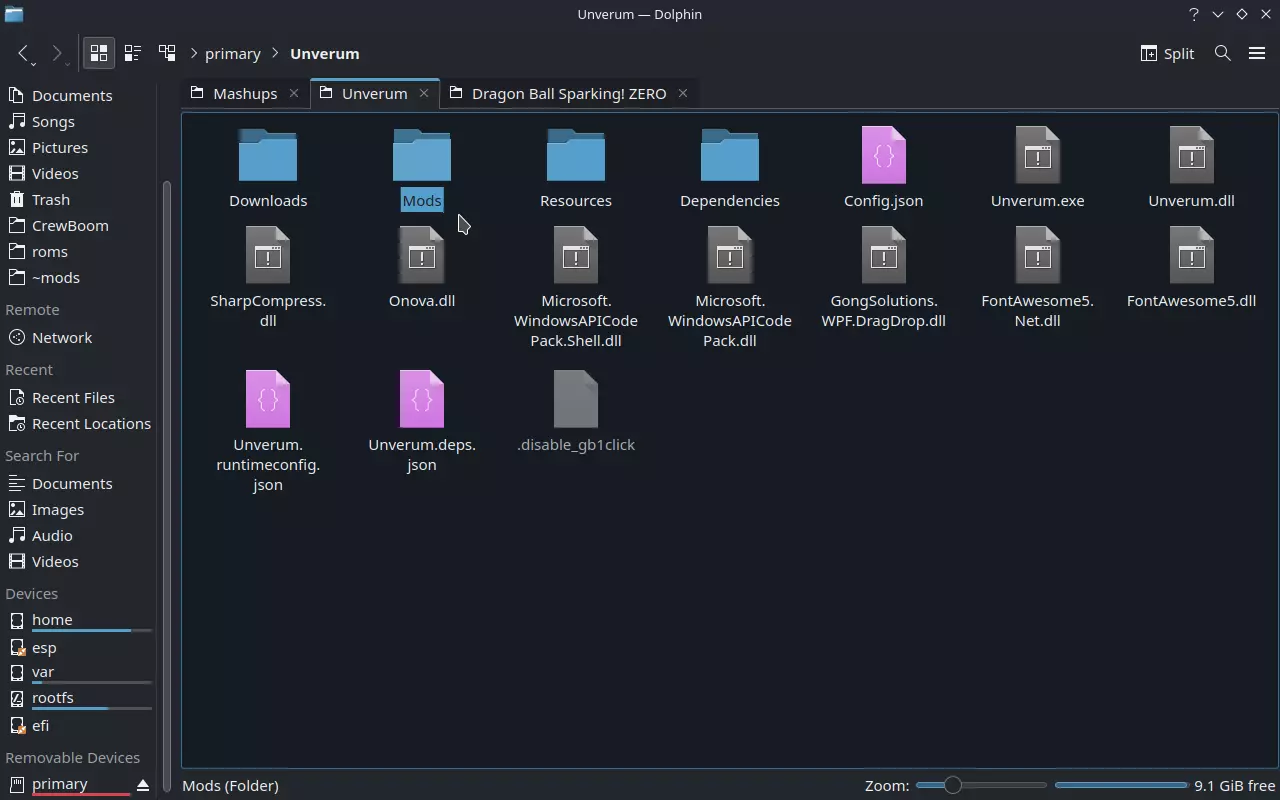
Task: Expand the breadcrumb arrow before primary
Action: (194, 53)
